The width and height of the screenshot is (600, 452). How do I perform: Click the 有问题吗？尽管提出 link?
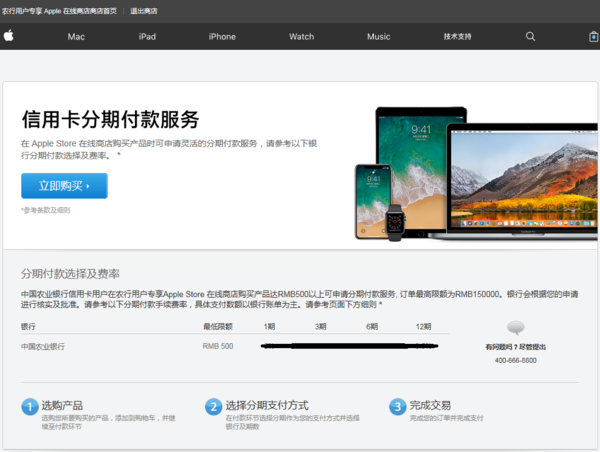pyautogui.click(x=515, y=347)
